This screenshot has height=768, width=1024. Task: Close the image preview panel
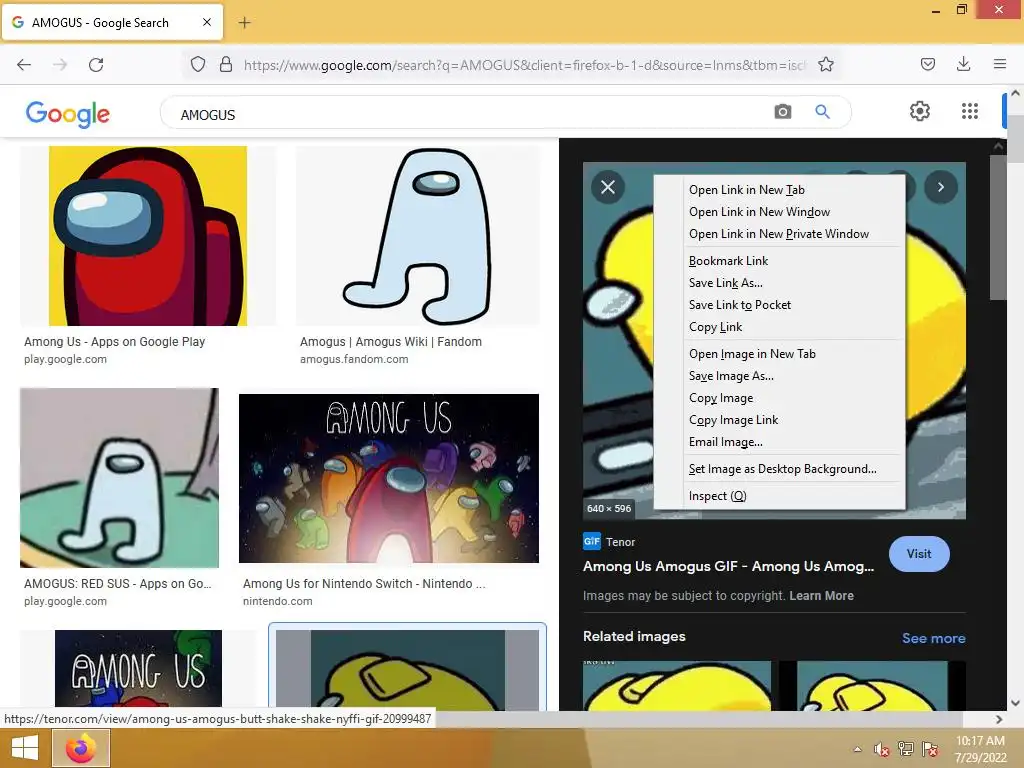pos(608,187)
